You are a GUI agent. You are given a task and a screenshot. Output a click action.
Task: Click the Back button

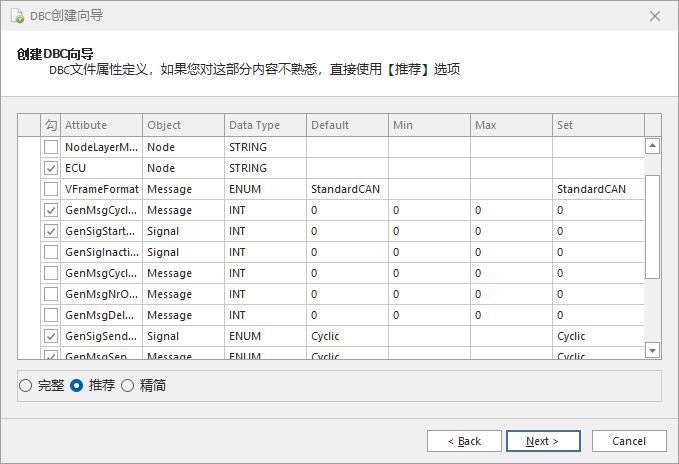(464, 441)
